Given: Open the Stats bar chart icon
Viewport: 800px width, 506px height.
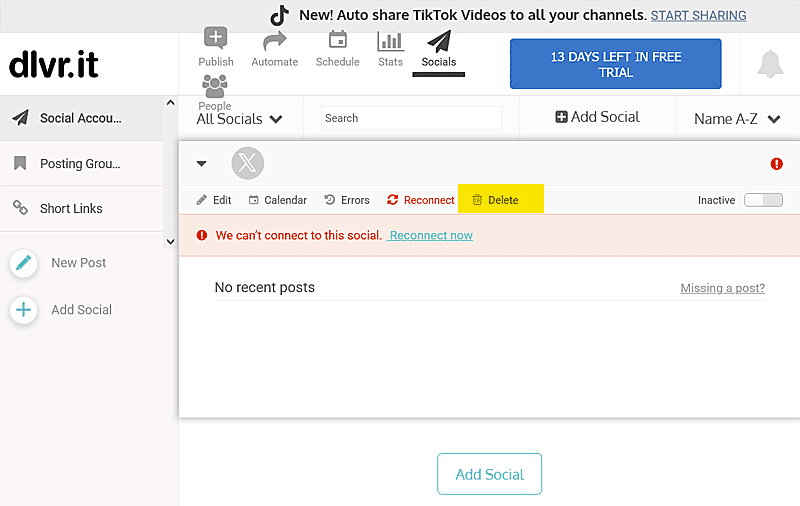Looking at the screenshot, I should (x=390, y=41).
